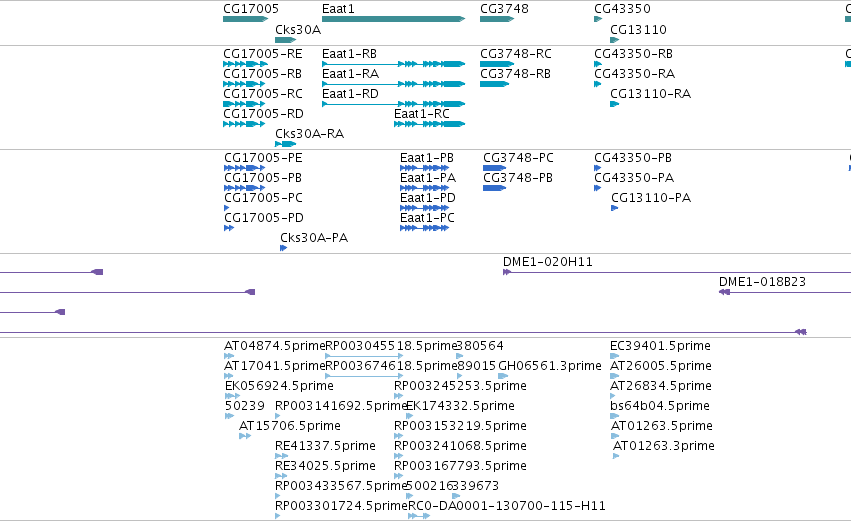Viewport: 851px width, 521px height.
Task: Select the DME1-018B23 clone feature
Action: (x=785, y=293)
